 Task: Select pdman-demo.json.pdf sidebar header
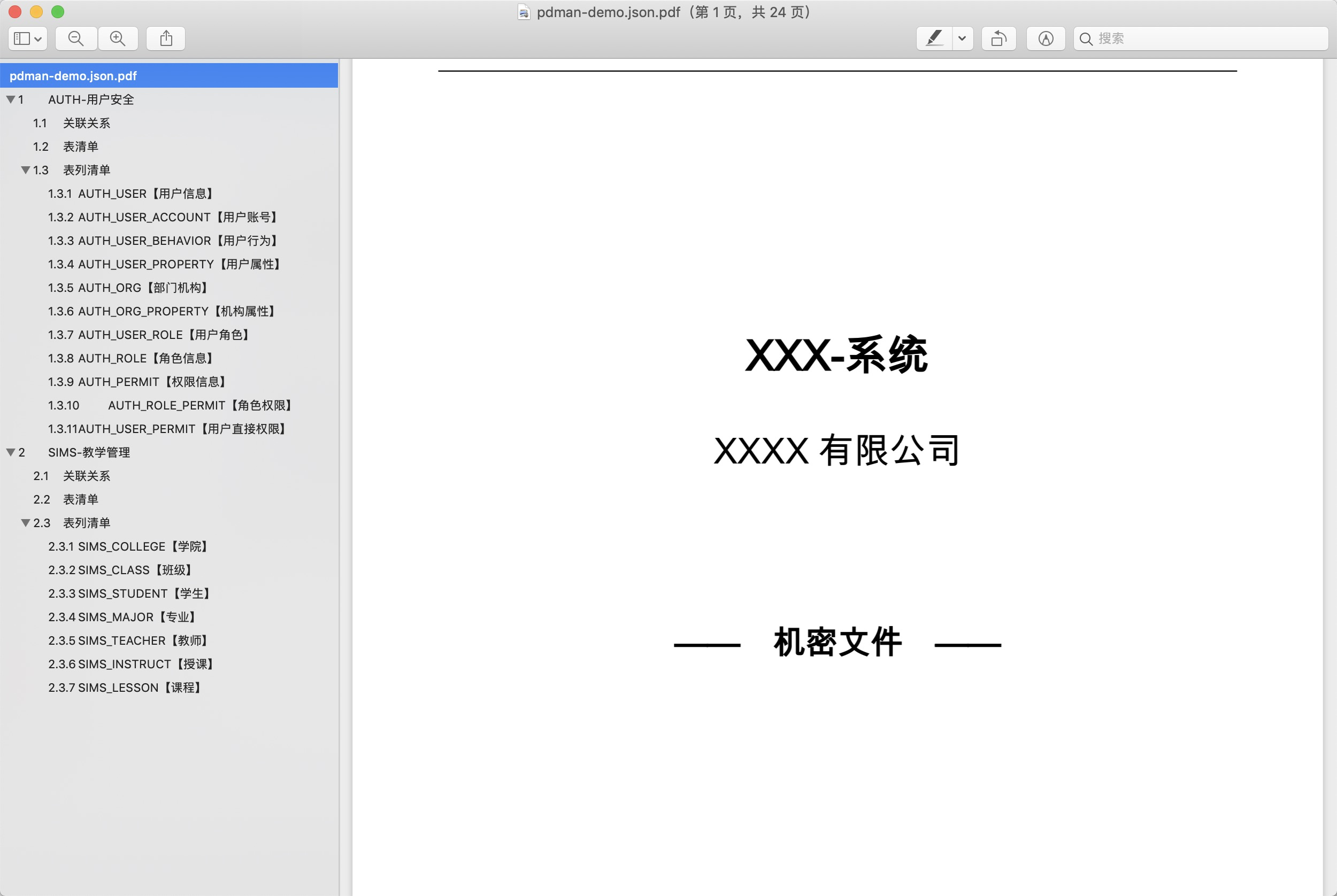click(169, 75)
